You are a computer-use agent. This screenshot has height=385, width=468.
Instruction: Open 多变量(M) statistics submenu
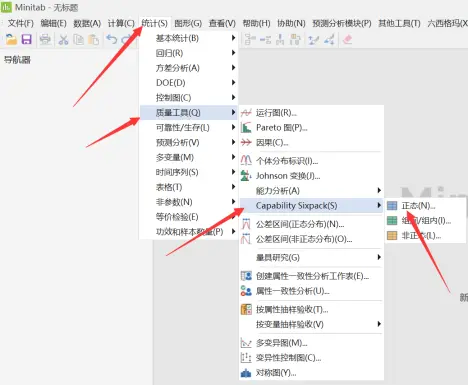coord(188,157)
